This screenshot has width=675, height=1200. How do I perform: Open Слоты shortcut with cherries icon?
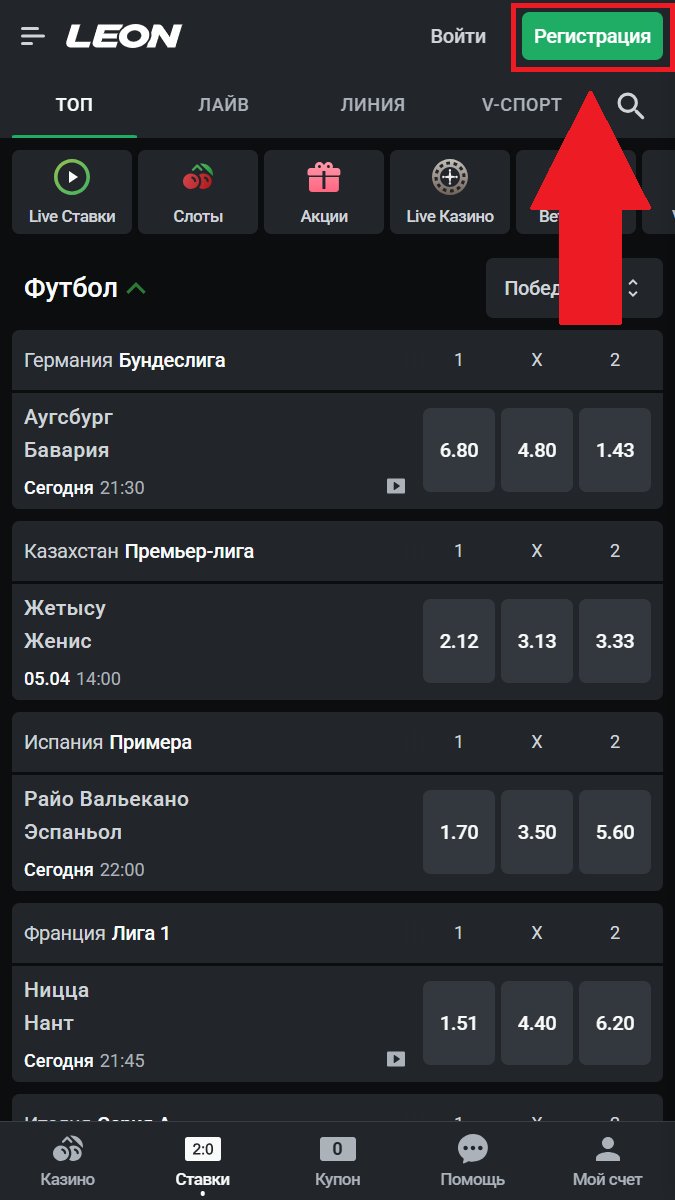[198, 192]
